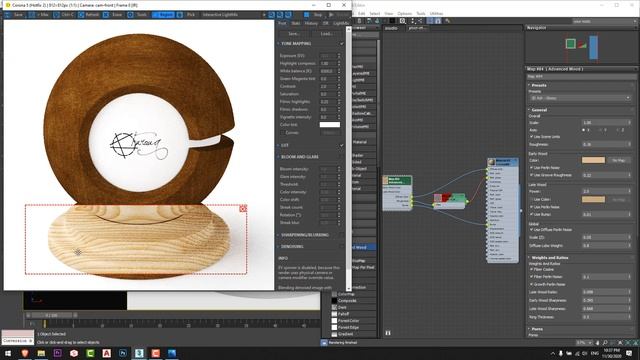The image size is (640, 360).
Task: Open Photoshop from the taskbar
Action: click(x=122, y=353)
